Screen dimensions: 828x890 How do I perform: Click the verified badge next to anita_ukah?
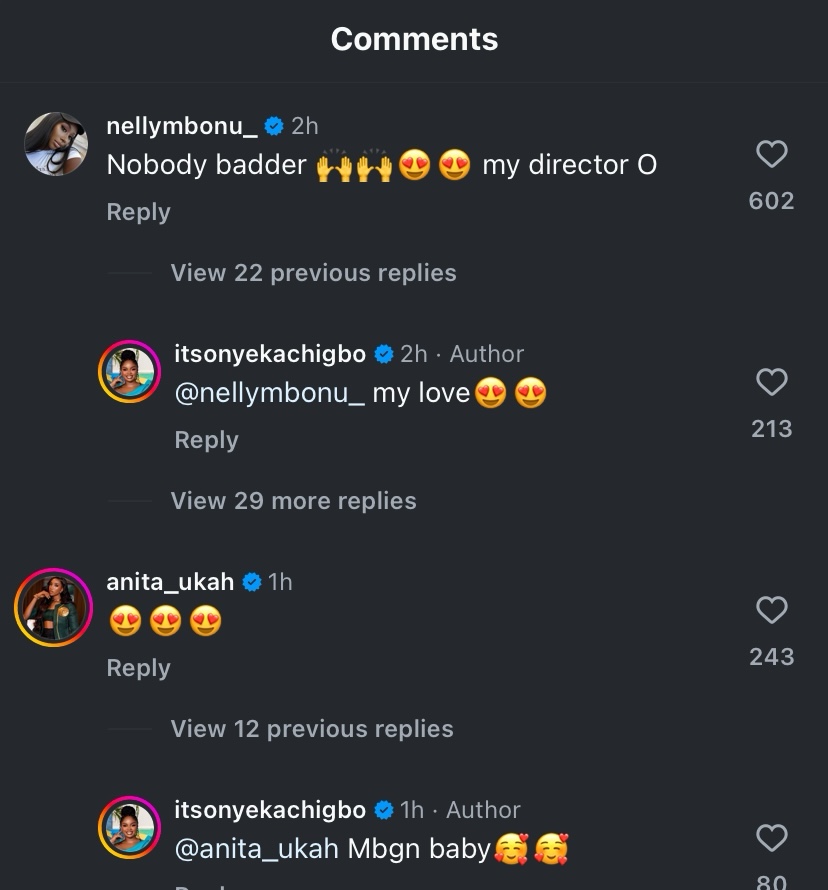coord(252,582)
